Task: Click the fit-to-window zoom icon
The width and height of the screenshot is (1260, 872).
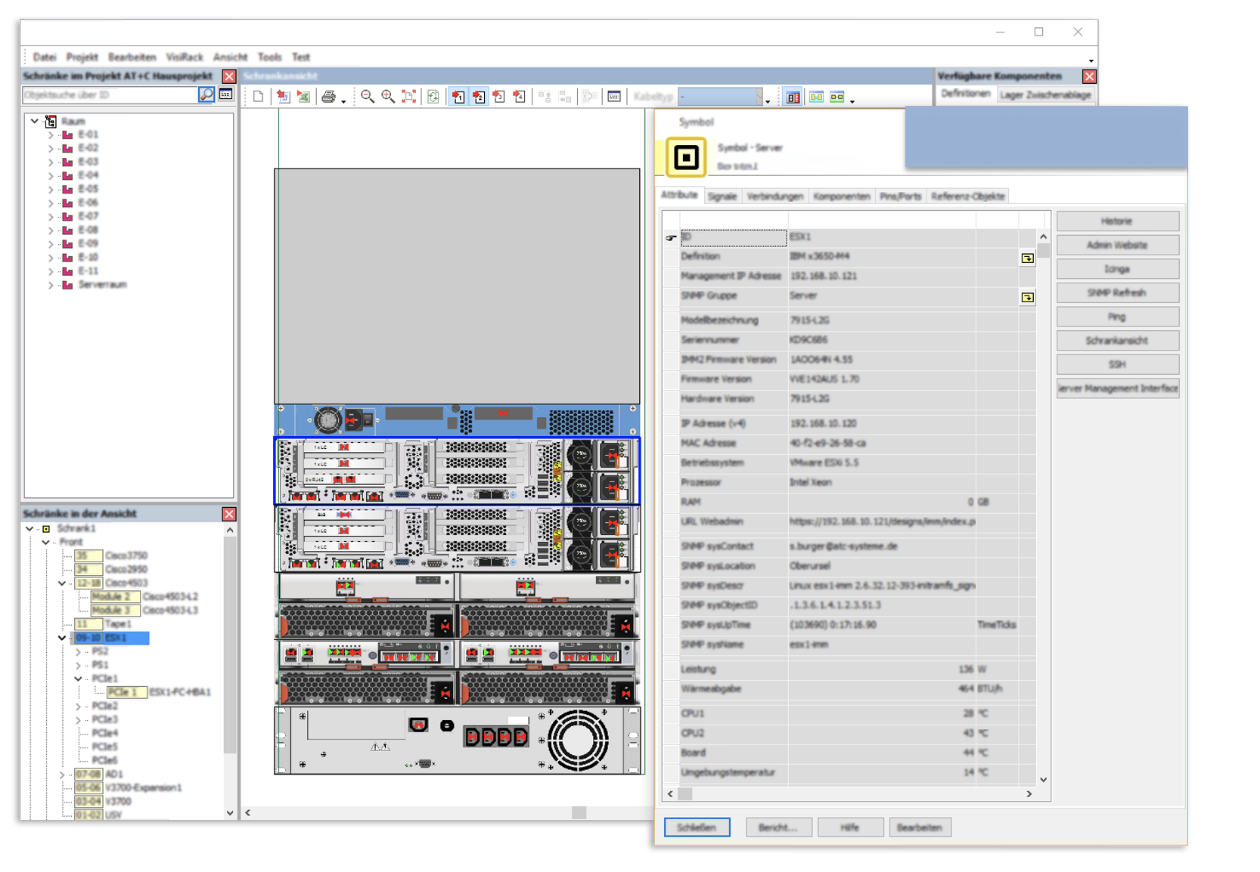Action: [x=409, y=97]
